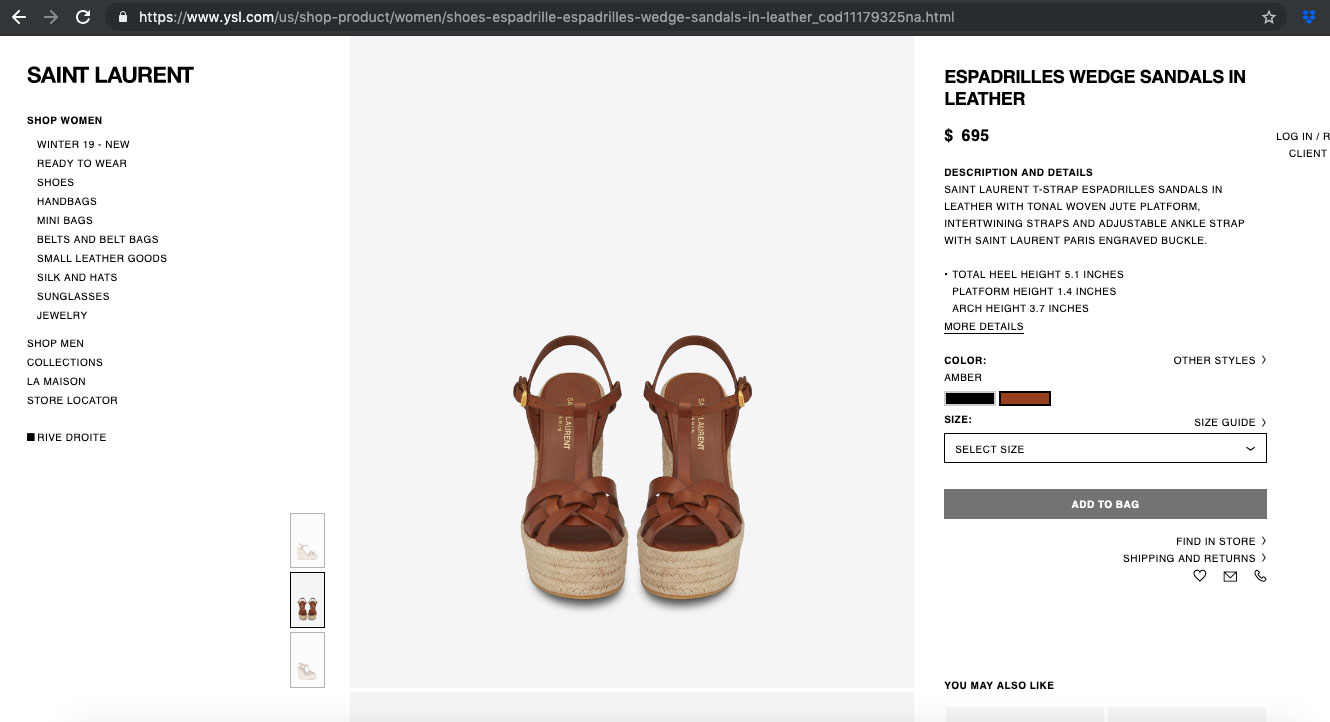Click the site lock icon in address bar
Image resolution: width=1330 pixels, height=722 pixels.
[123, 17]
